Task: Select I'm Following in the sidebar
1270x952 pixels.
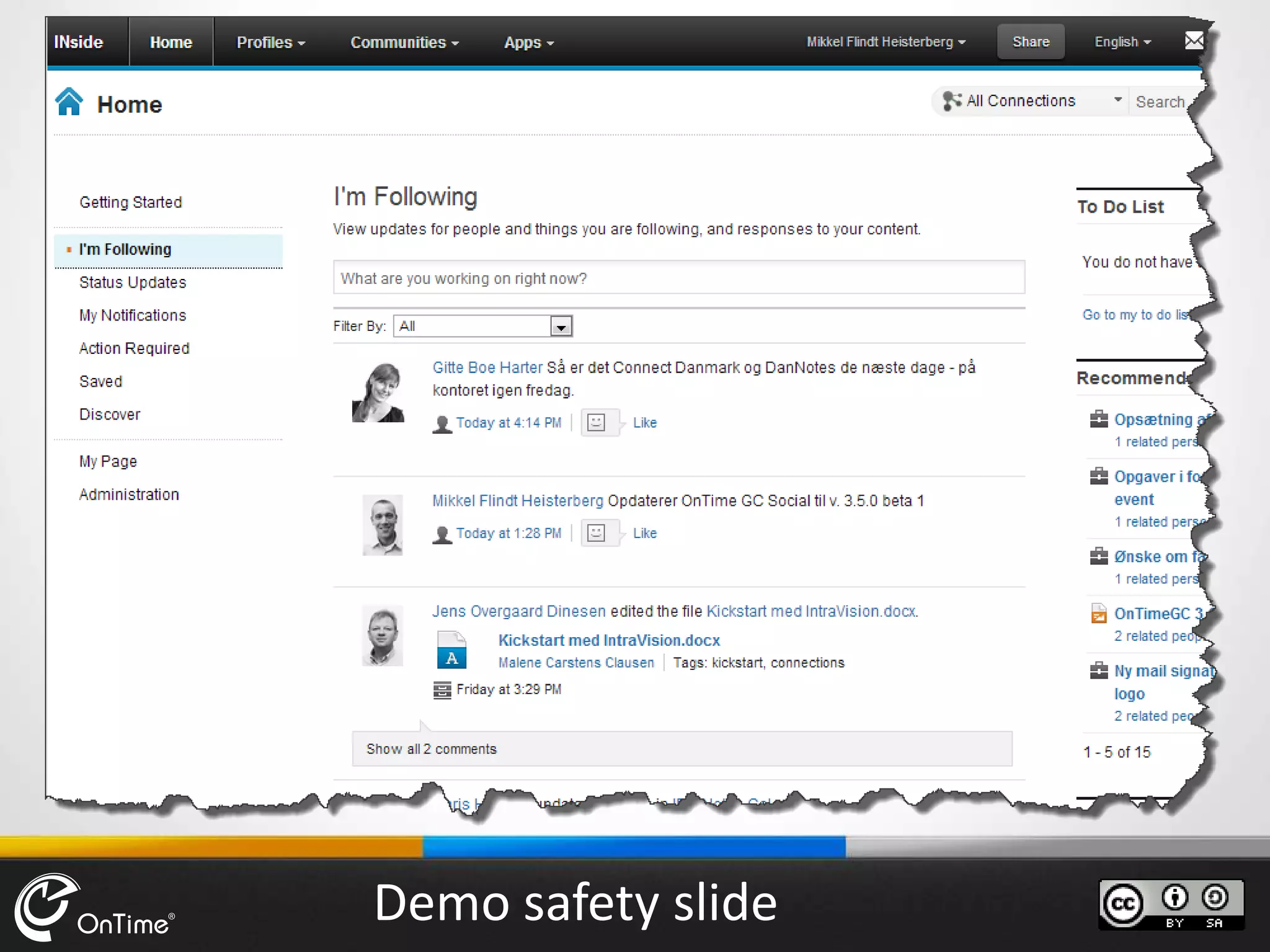Action: click(168, 250)
